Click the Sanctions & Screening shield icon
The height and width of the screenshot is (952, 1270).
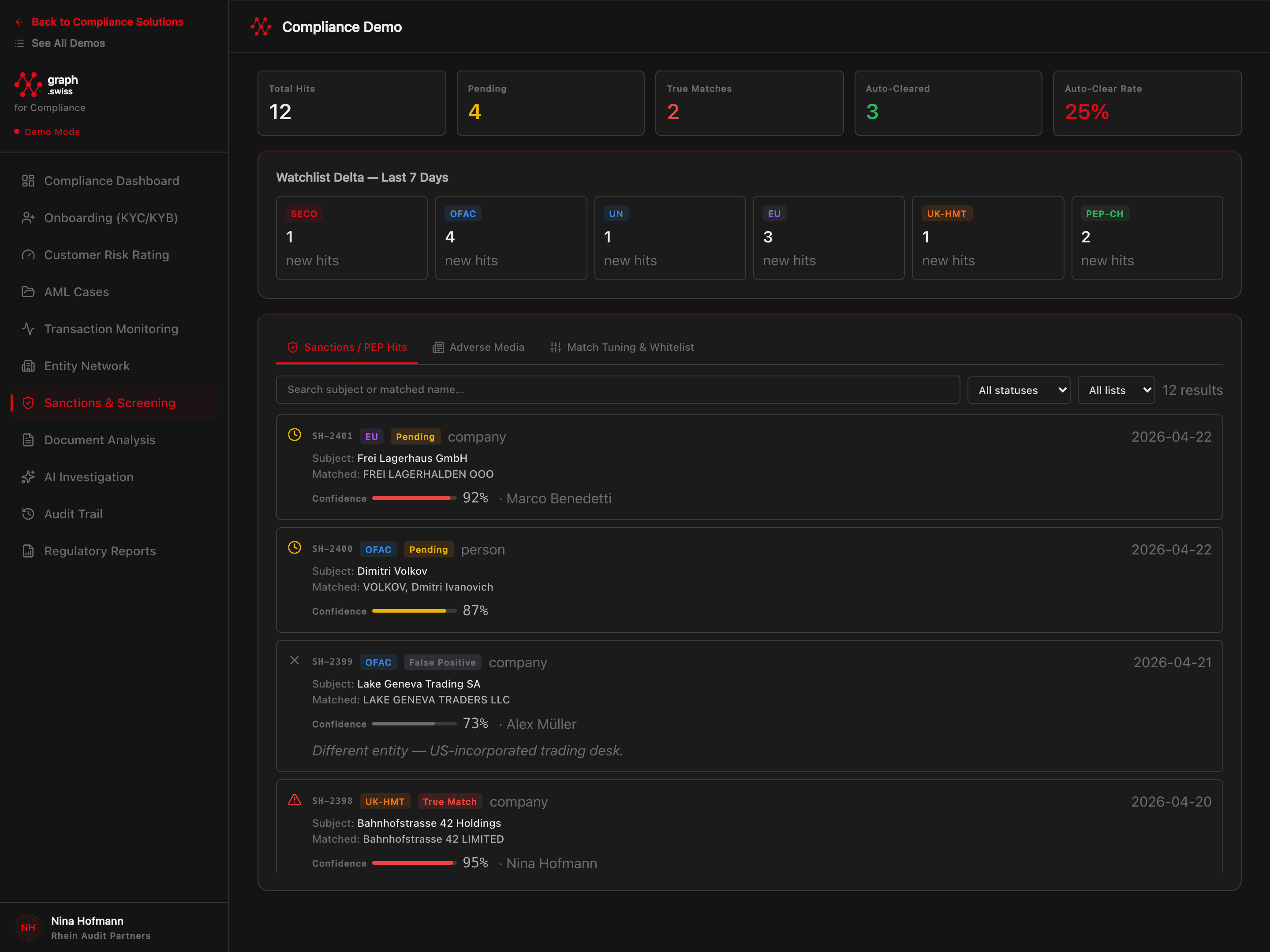(28, 403)
